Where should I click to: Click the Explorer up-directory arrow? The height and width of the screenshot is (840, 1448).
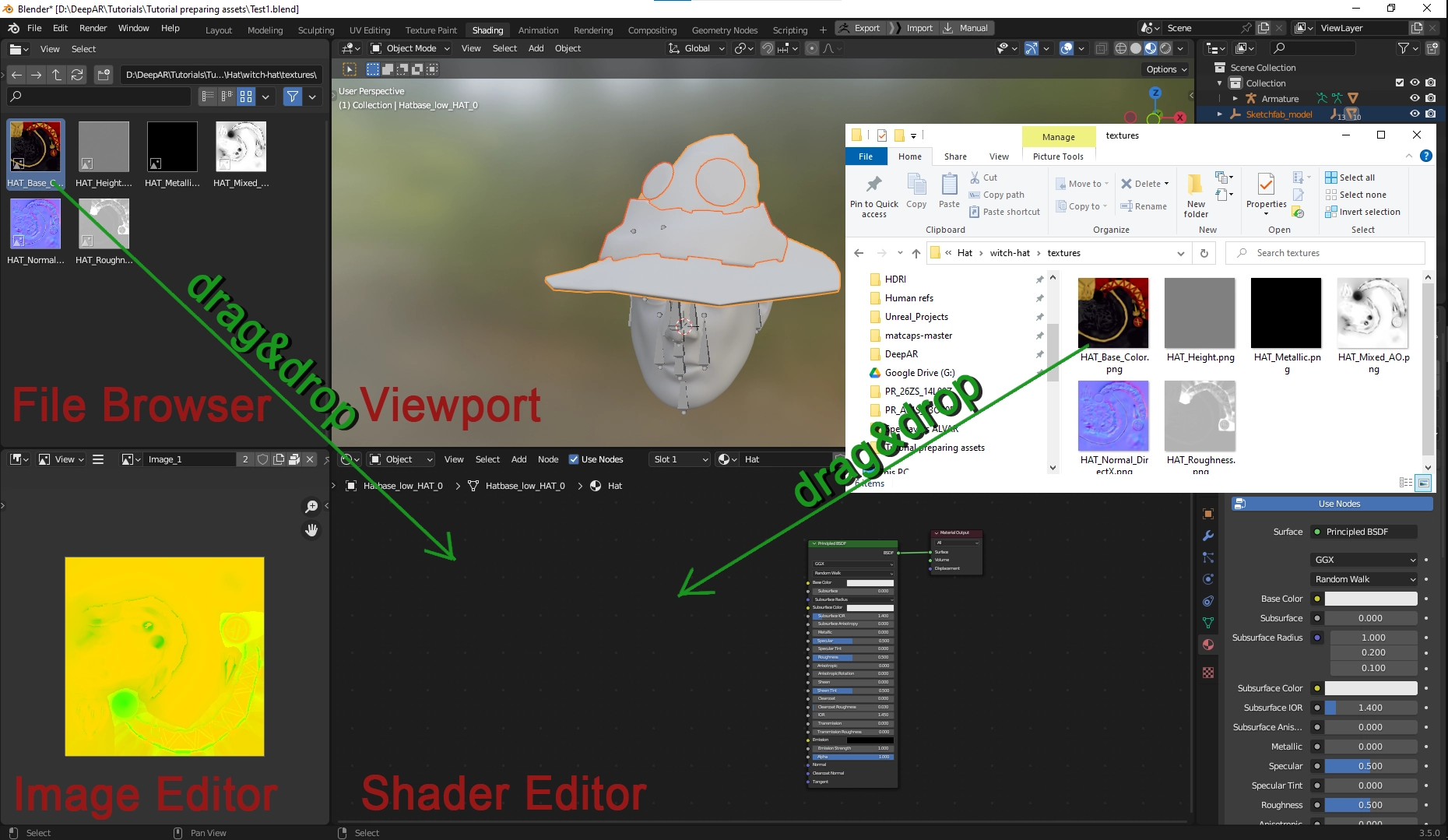[916, 253]
